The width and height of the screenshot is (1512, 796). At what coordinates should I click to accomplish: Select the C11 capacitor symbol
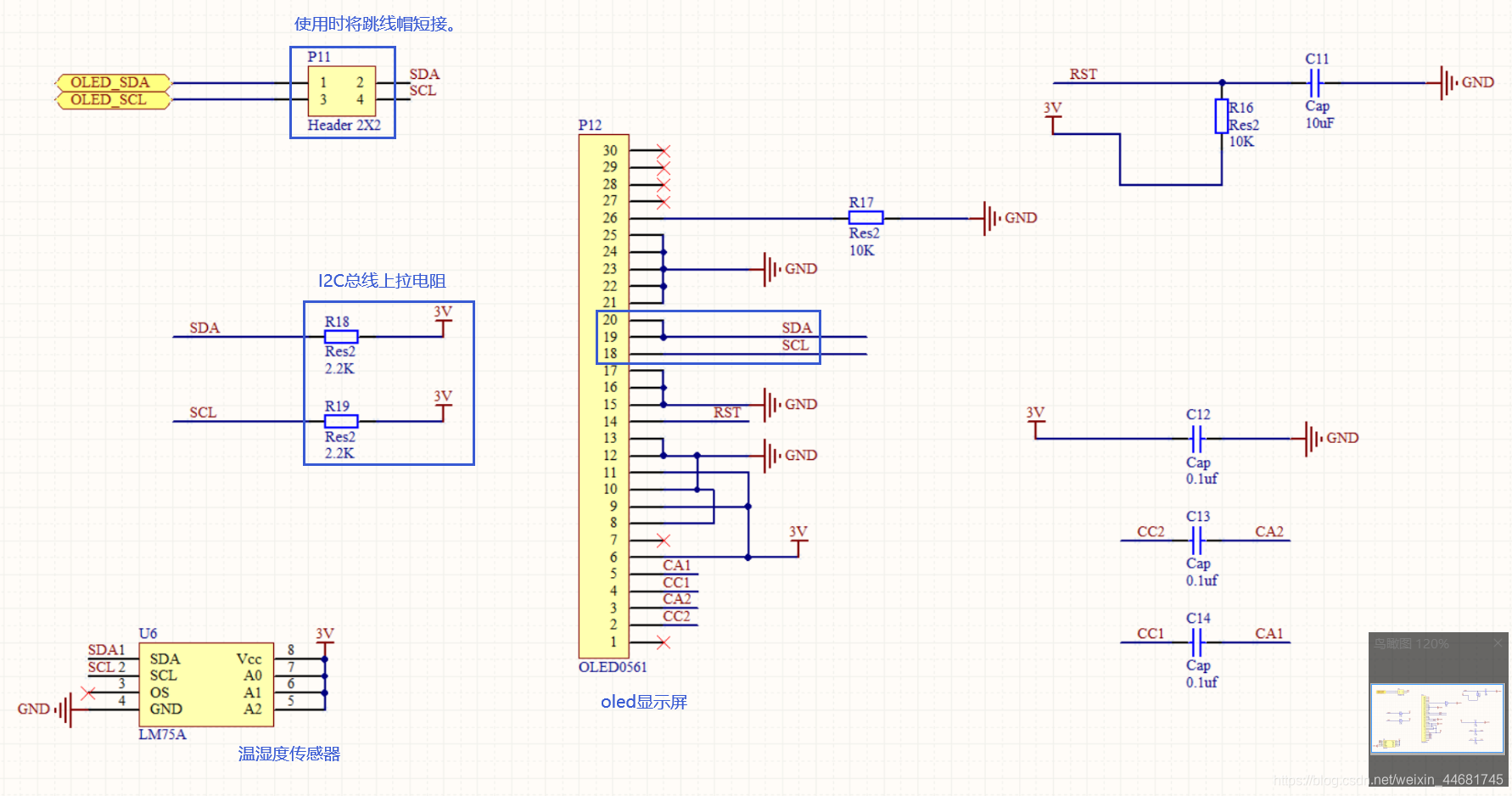(x=1314, y=83)
